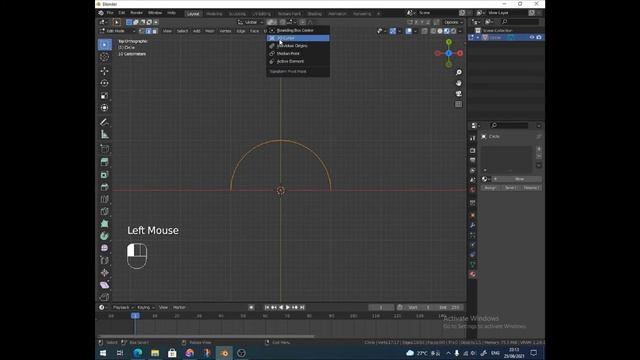Viewport: 640px width, 360px height.
Task: Toggle the camera view icon
Action: pyautogui.click(x=459, y=93)
